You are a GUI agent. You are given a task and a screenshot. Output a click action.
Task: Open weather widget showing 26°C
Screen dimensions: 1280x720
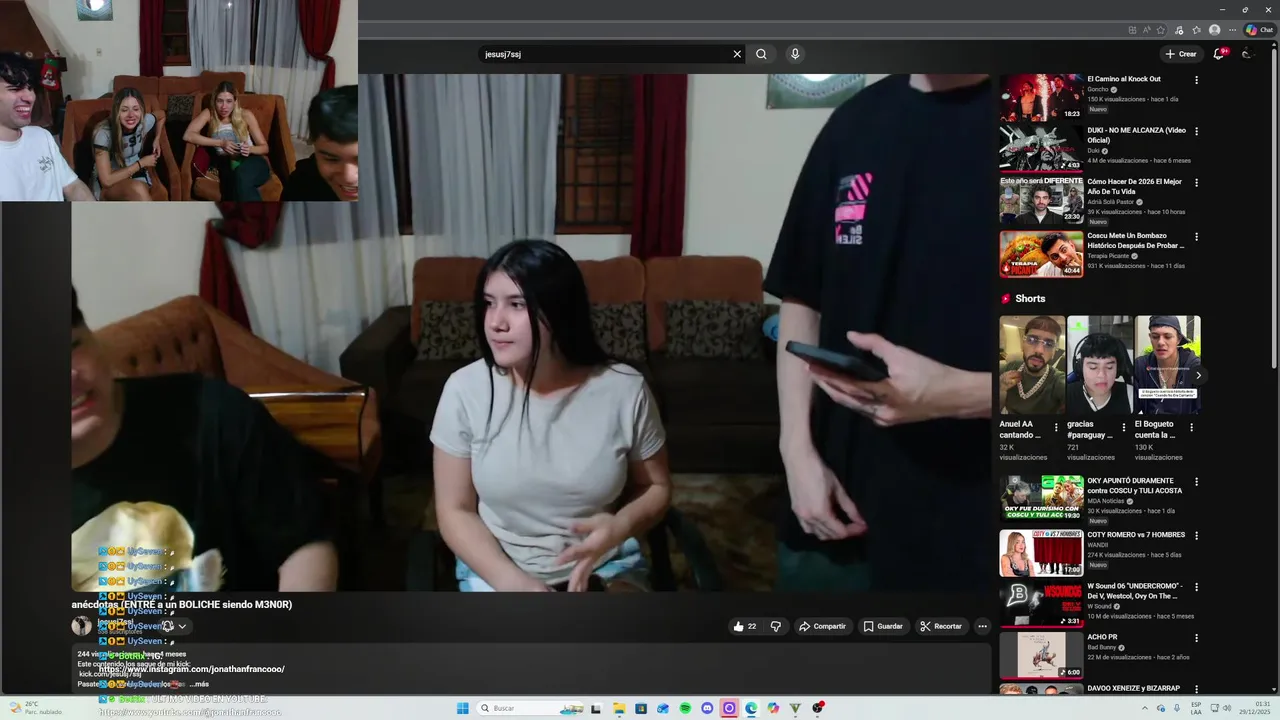pyautogui.click(x=34, y=708)
